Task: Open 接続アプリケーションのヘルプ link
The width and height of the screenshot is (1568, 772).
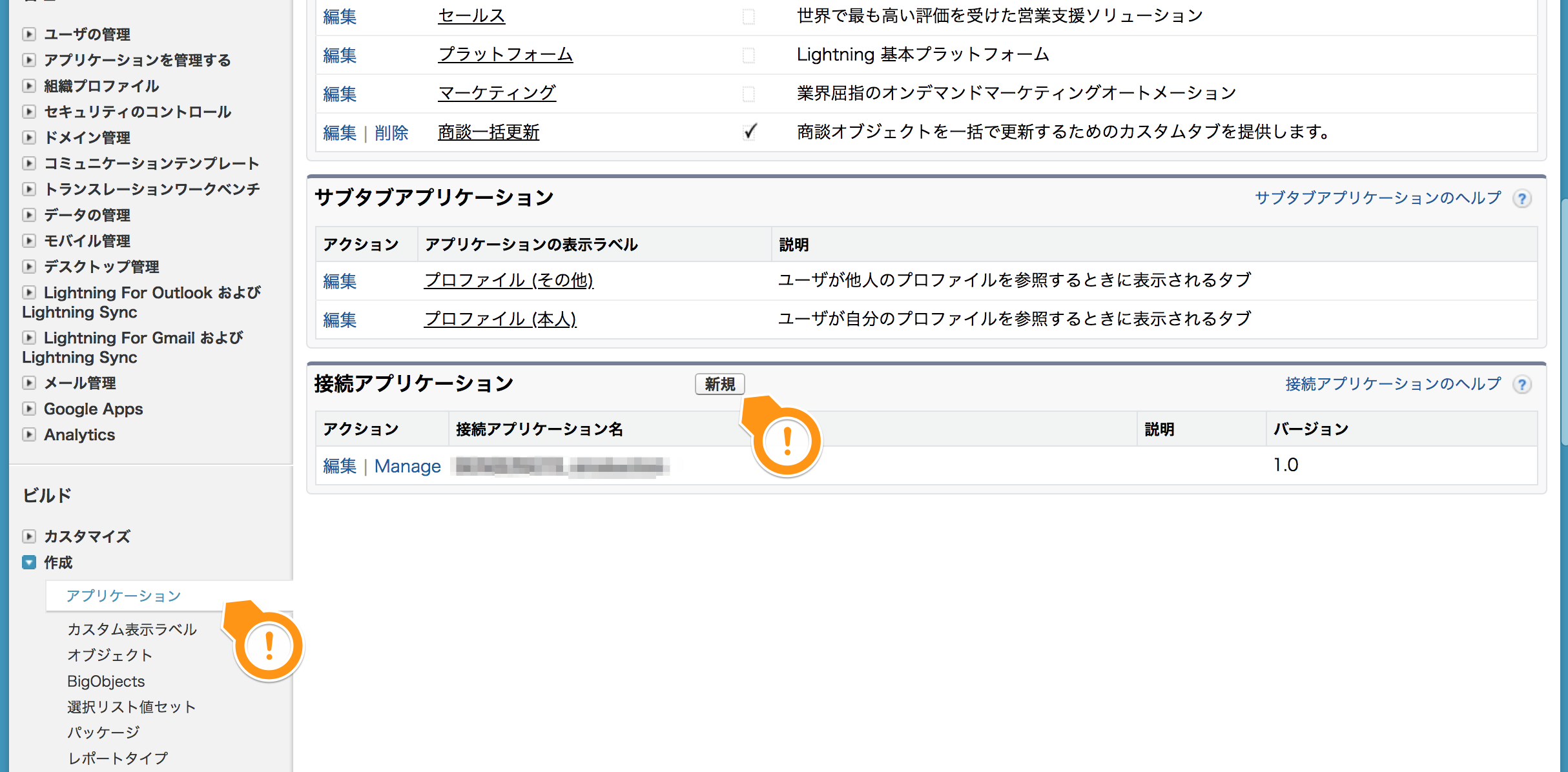Action: [x=1394, y=383]
